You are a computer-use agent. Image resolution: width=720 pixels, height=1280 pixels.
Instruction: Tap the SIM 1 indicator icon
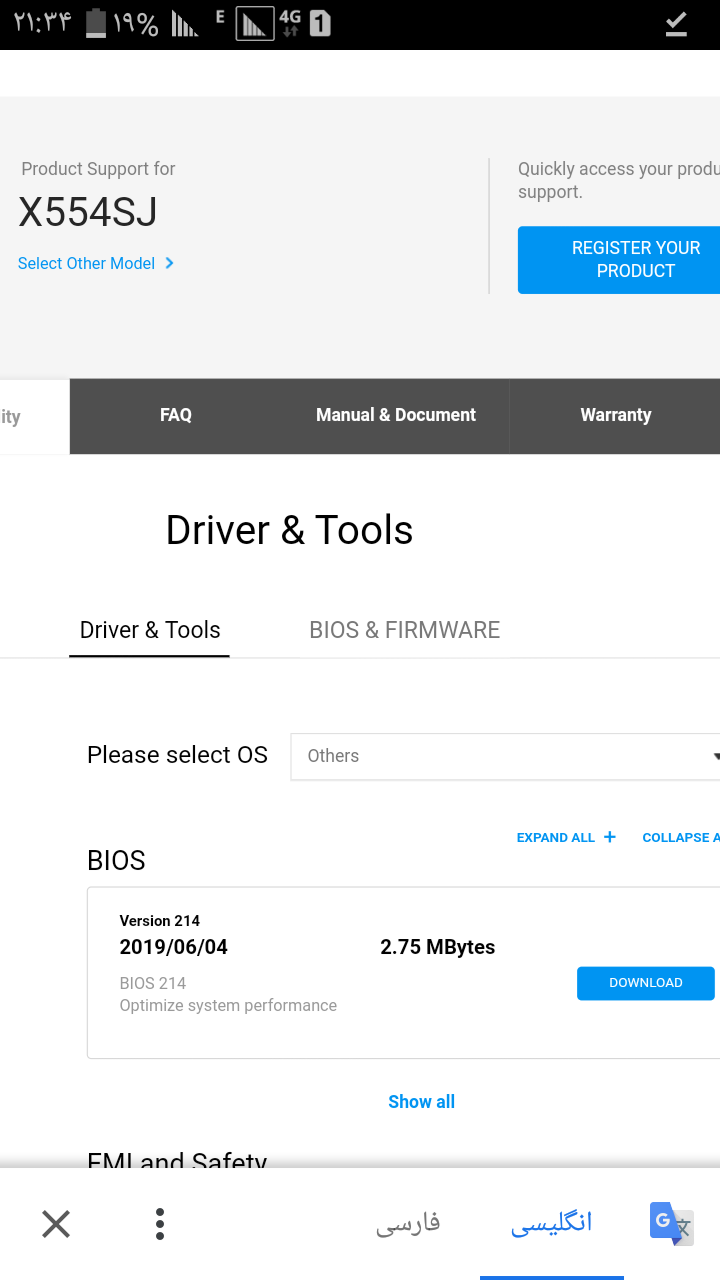[320, 23]
